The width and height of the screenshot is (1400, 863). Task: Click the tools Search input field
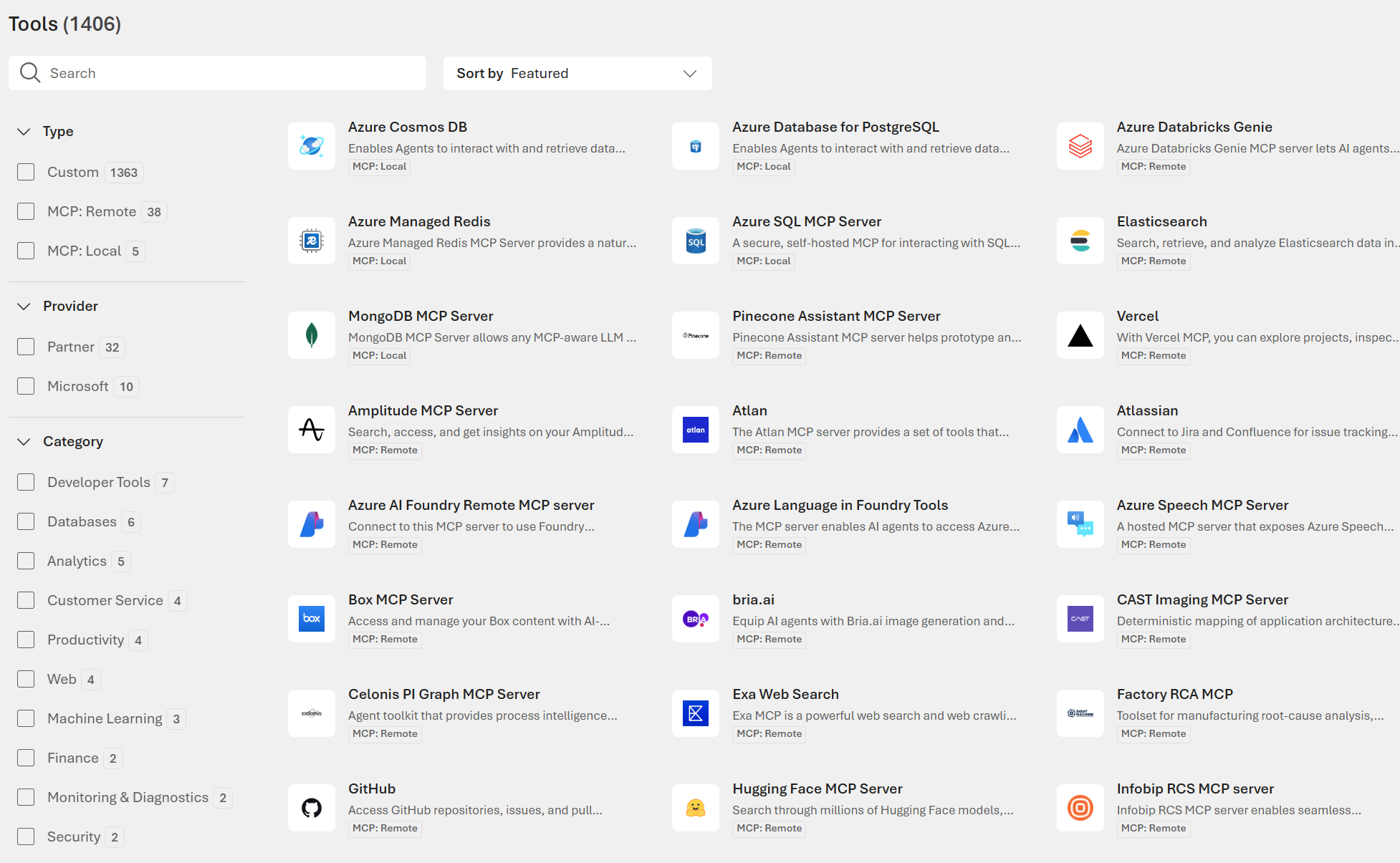pos(229,73)
